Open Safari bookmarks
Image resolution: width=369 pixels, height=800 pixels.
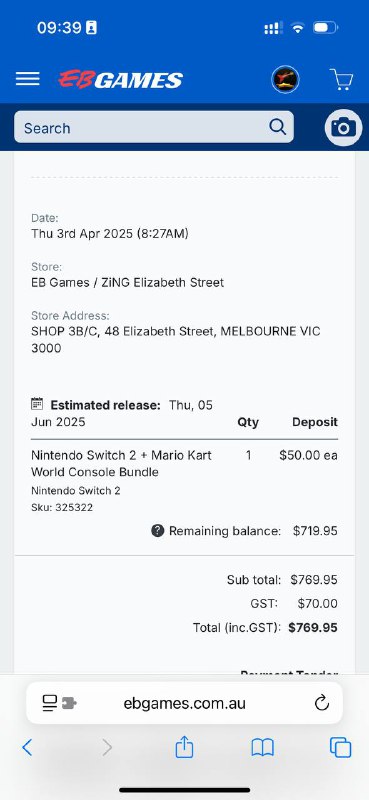click(263, 748)
